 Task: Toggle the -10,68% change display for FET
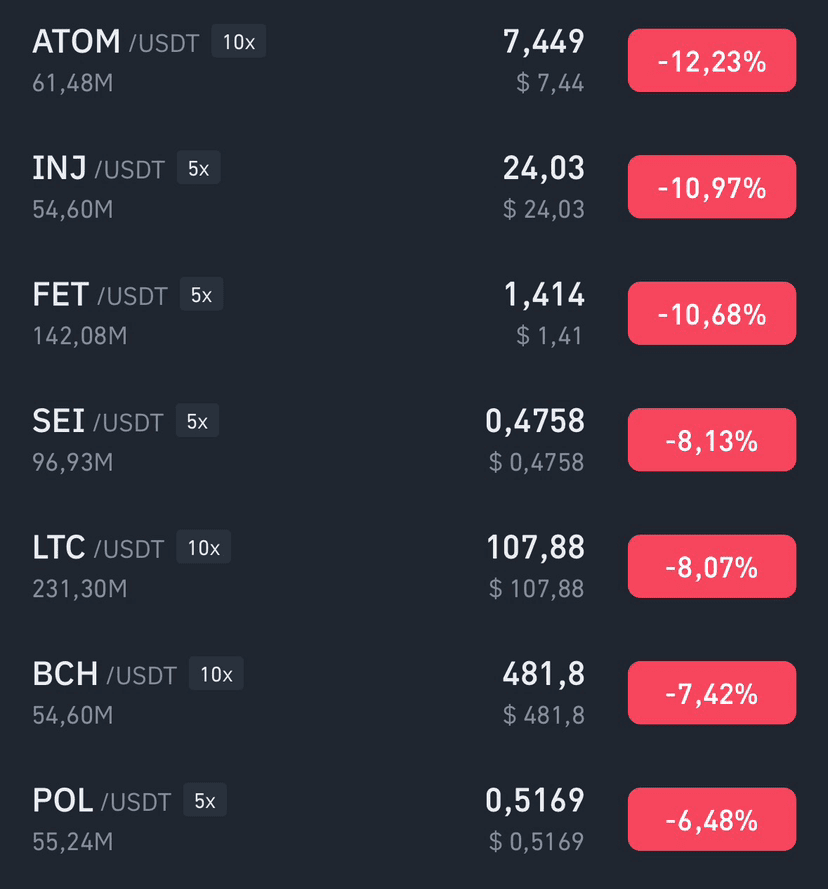click(712, 314)
